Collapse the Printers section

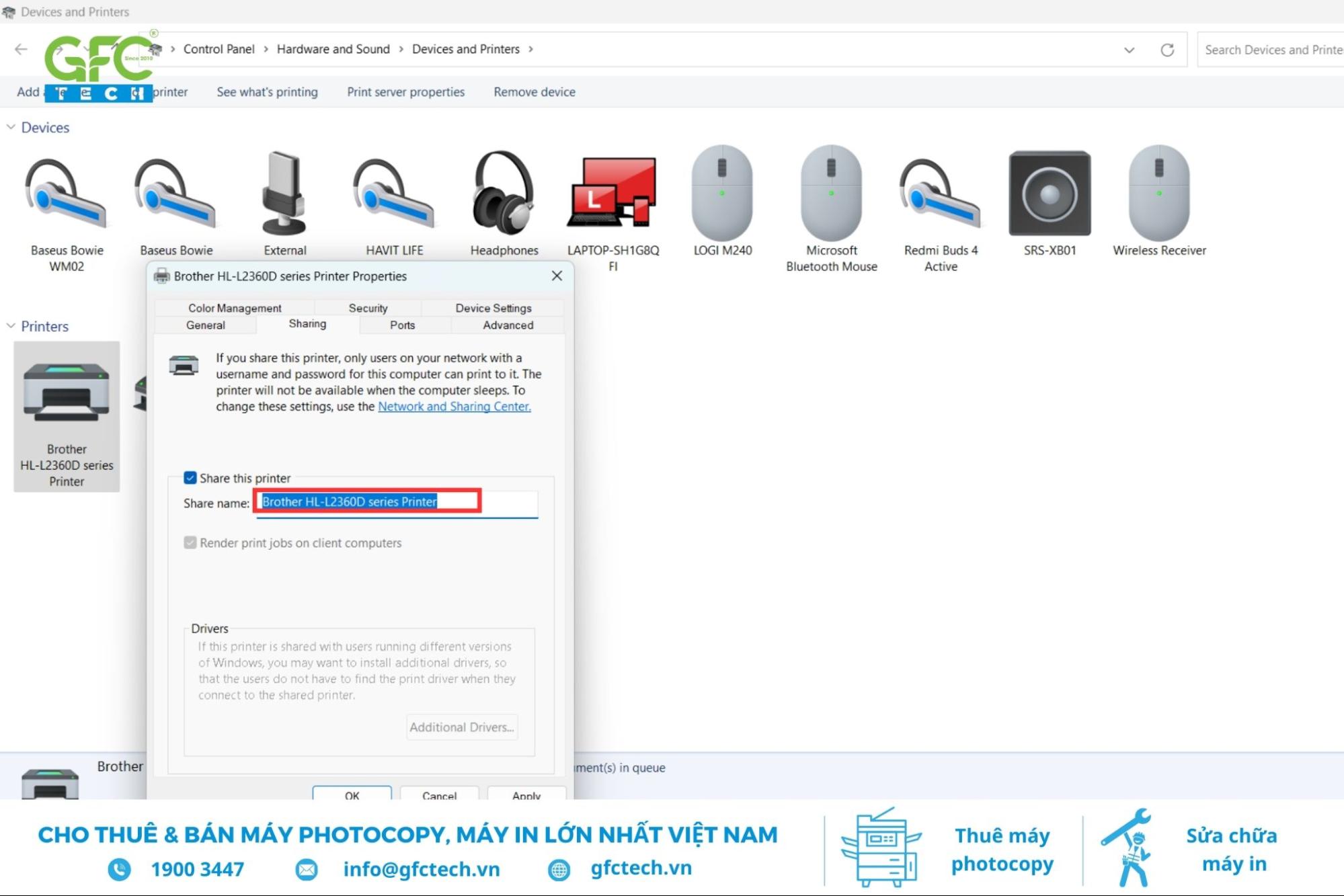[x=11, y=326]
